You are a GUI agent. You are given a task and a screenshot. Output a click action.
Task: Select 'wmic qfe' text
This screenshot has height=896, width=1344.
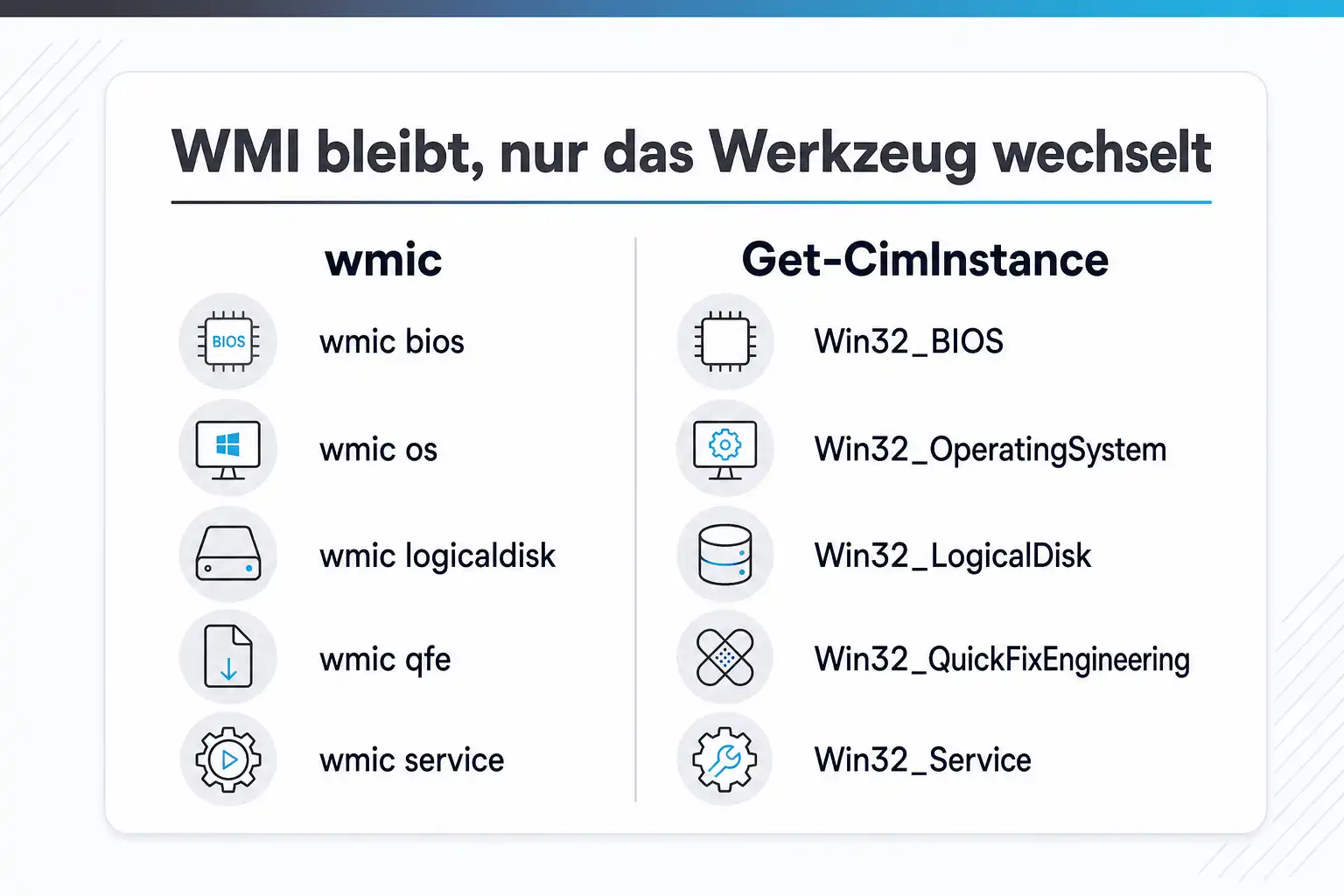point(385,661)
